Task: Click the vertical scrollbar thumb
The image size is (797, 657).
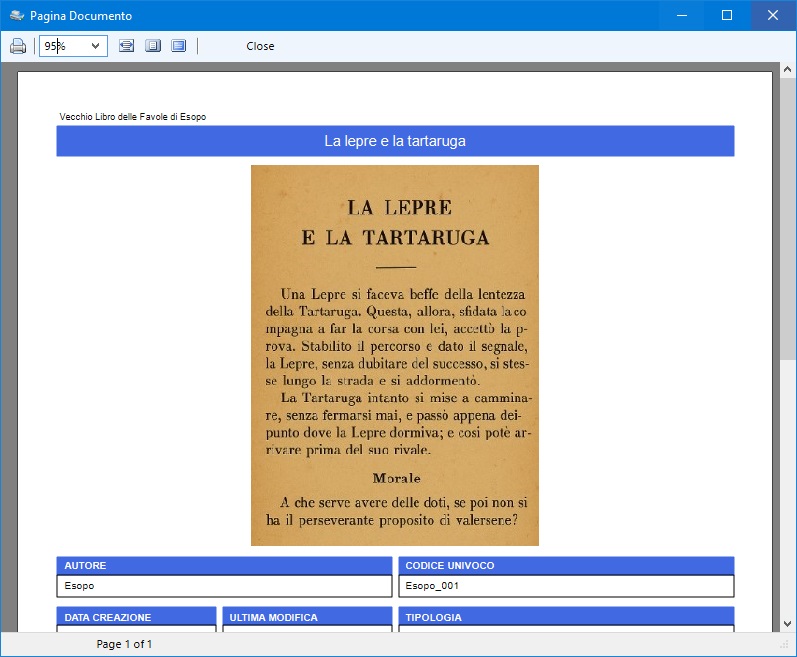Action: pos(787,220)
